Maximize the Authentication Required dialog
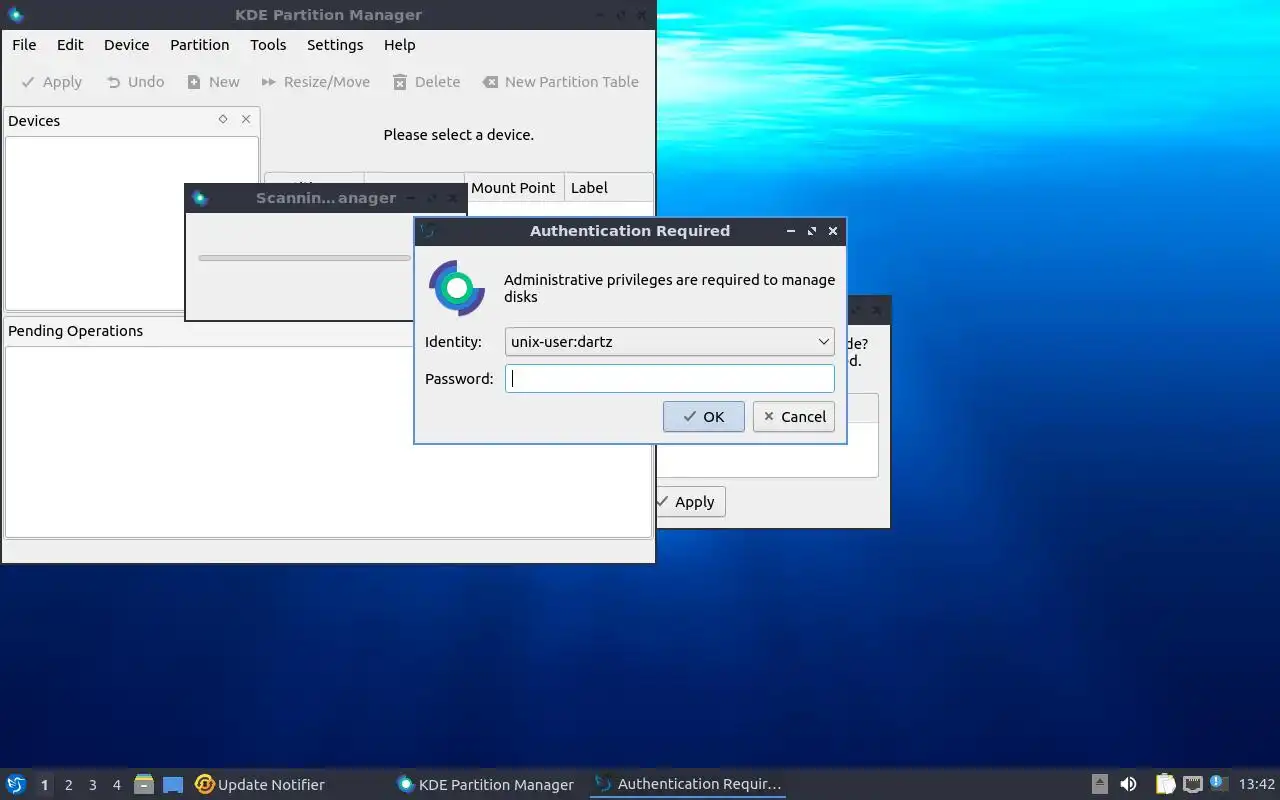 812,231
